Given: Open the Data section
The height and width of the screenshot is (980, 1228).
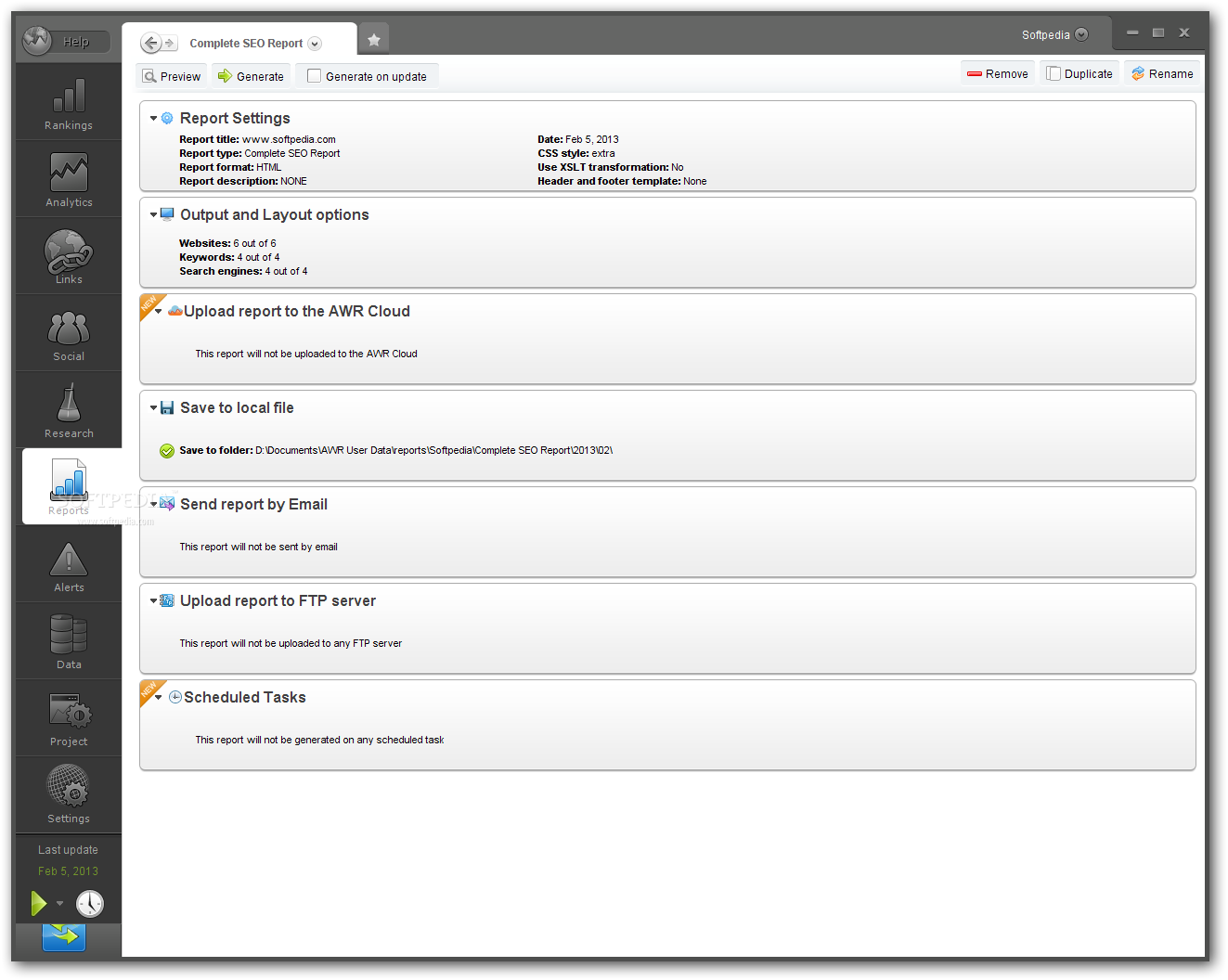Looking at the screenshot, I should point(69,642).
